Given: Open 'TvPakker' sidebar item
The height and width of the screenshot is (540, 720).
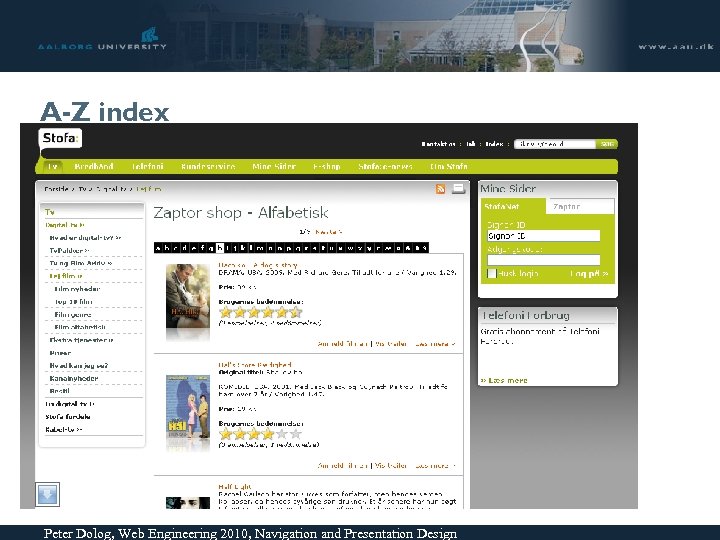Looking at the screenshot, I should pos(69,251).
